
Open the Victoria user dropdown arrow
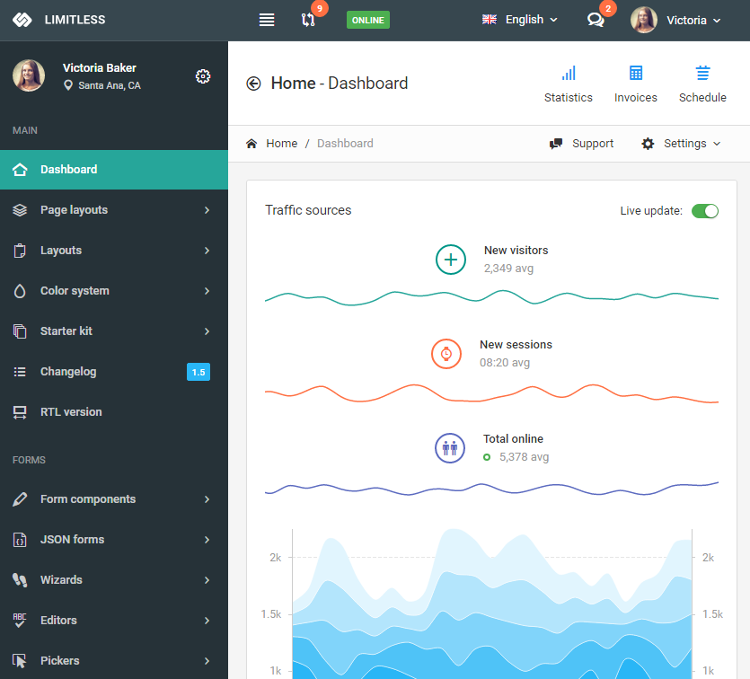click(717, 21)
